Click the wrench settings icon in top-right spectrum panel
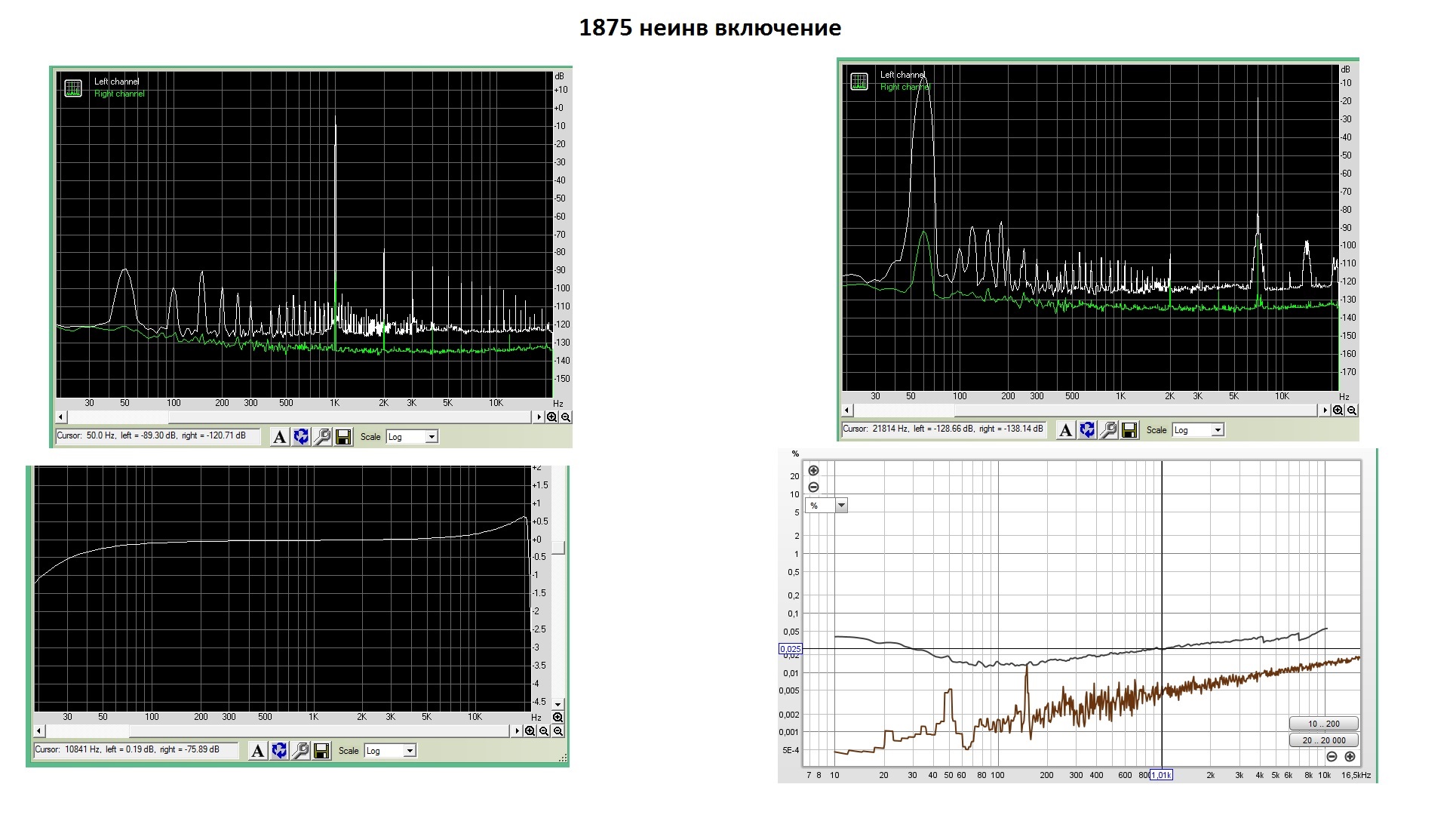The height and width of the screenshot is (815, 1456). (1108, 430)
